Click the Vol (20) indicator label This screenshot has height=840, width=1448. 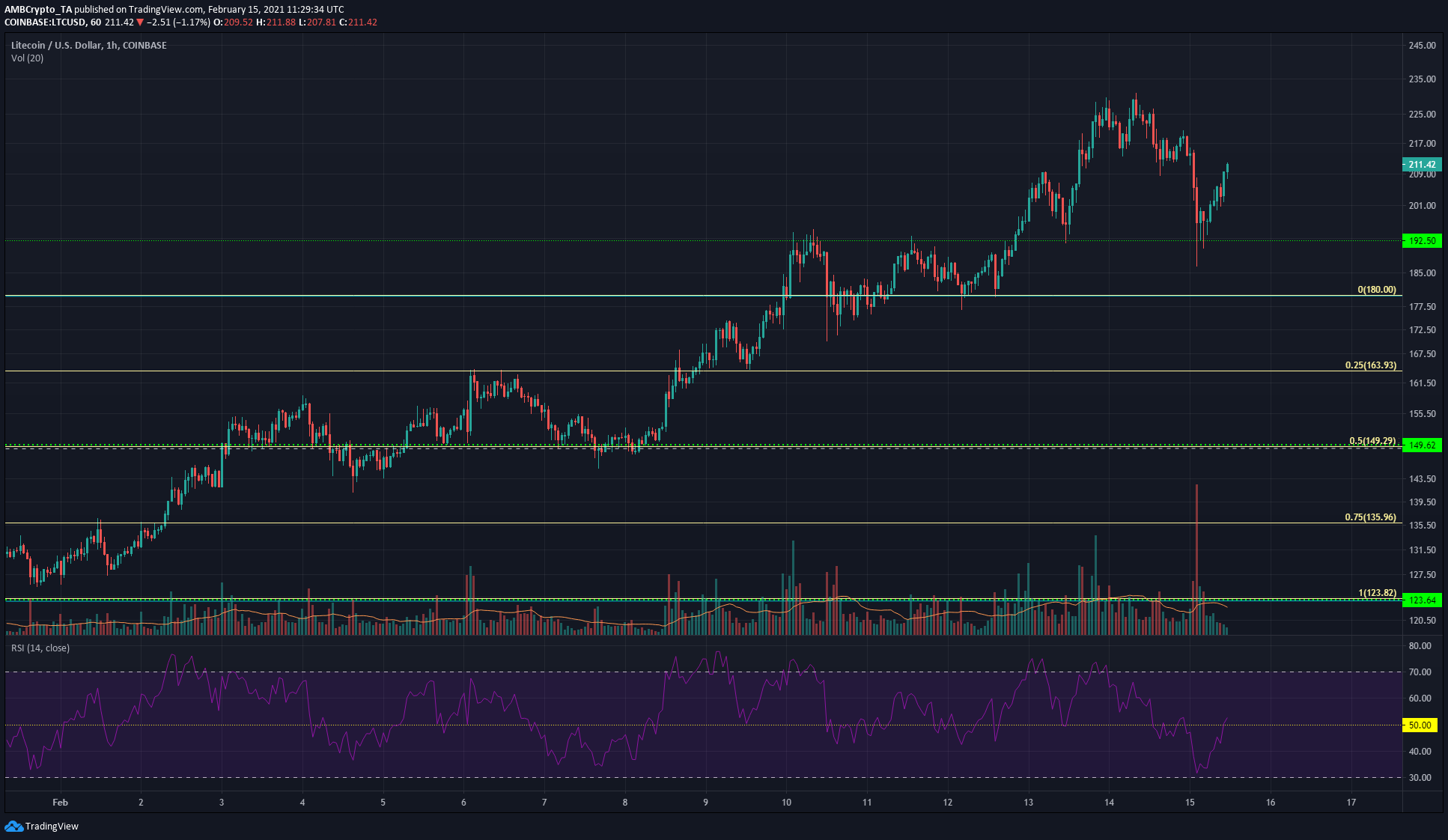click(27, 58)
